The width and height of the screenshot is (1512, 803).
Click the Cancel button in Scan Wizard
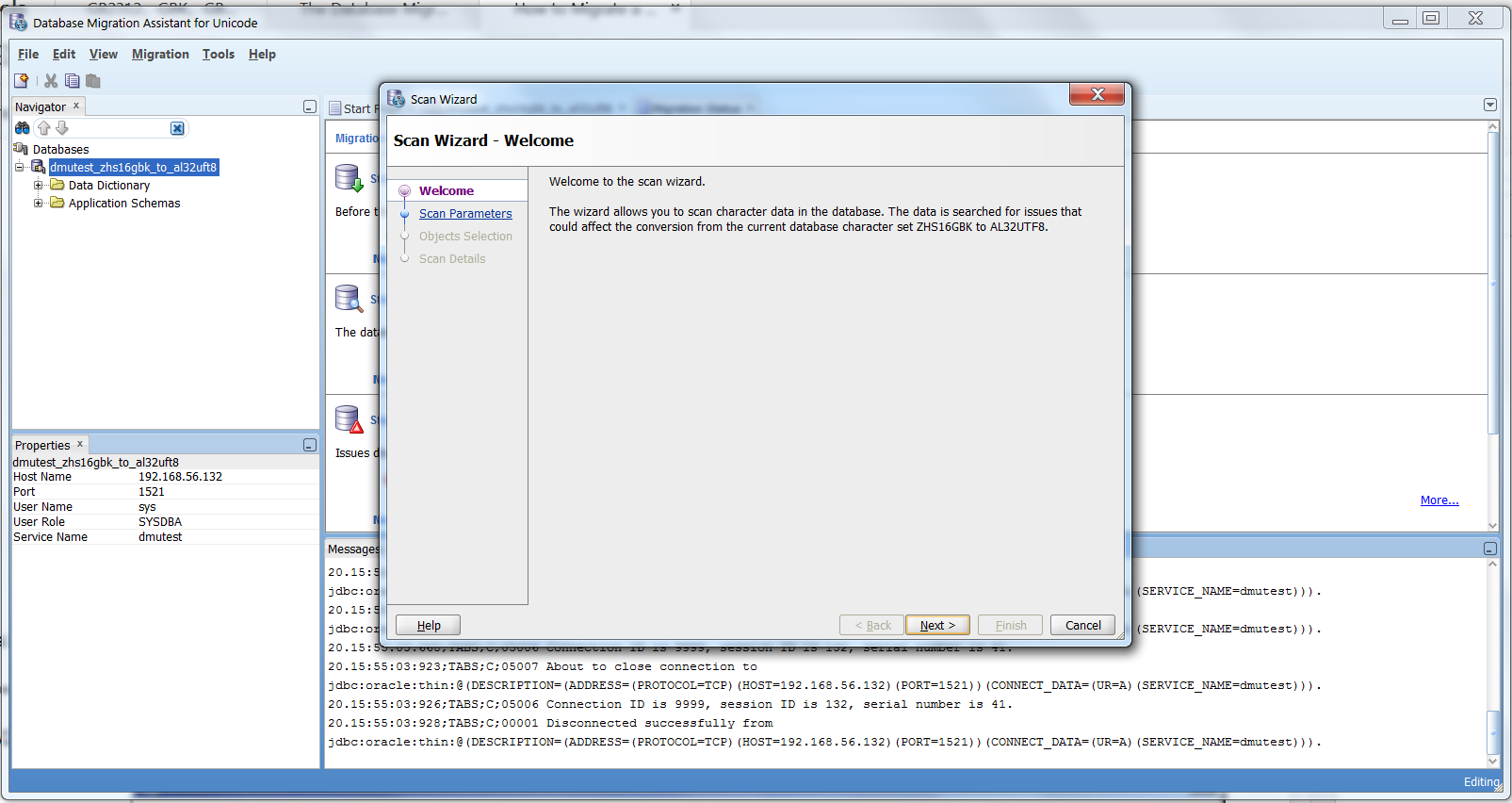[x=1082, y=625]
